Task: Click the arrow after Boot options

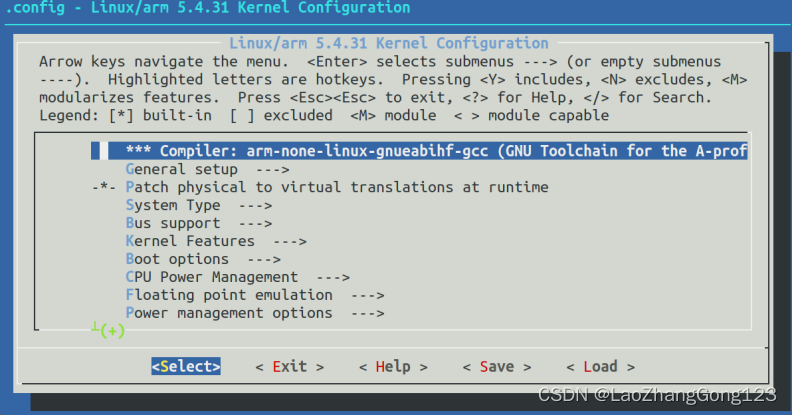Action: (x=264, y=259)
